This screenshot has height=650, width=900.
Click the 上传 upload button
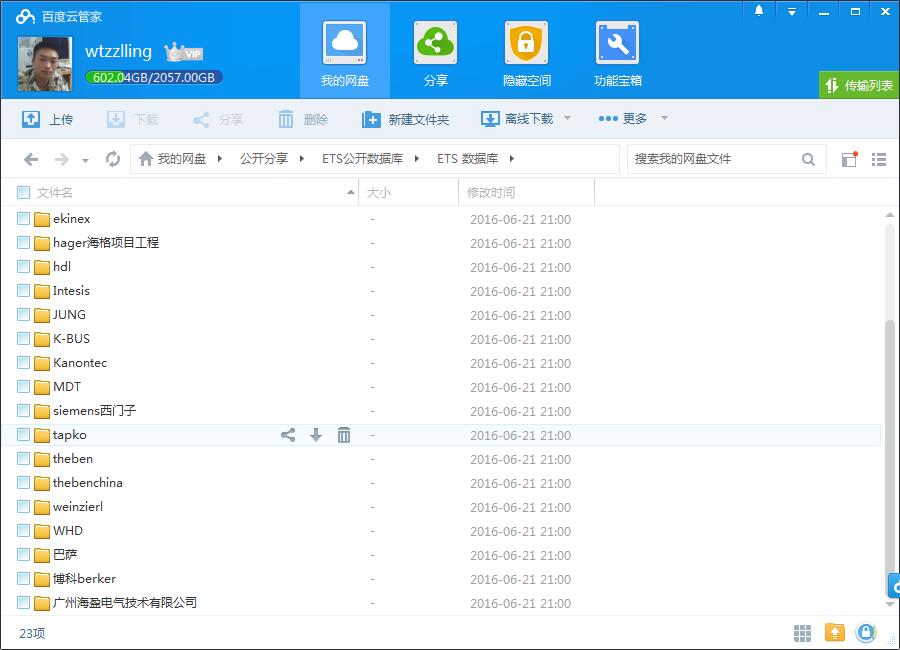click(47, 119)
